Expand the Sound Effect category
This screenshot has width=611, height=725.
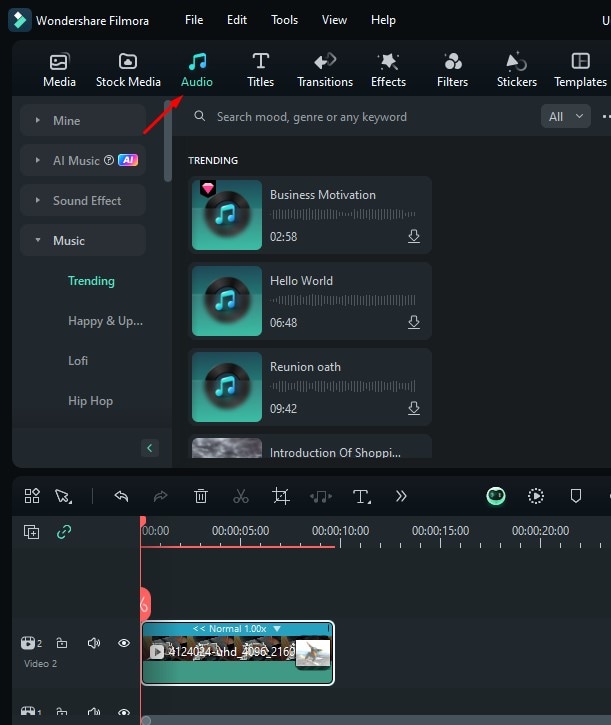(x=83, y=200)
